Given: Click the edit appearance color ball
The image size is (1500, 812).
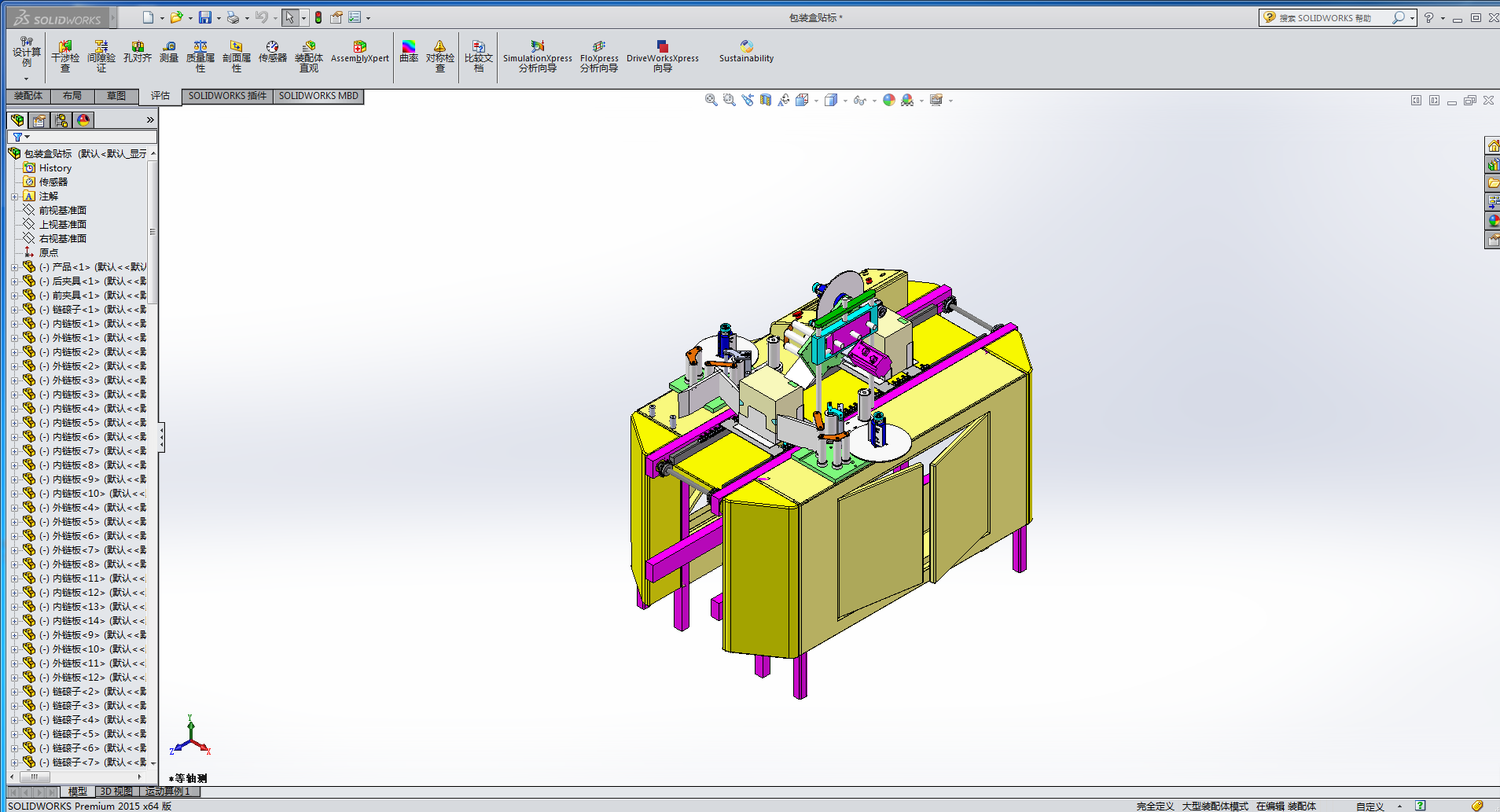Looking at the screenshot, I should [888, 101].
